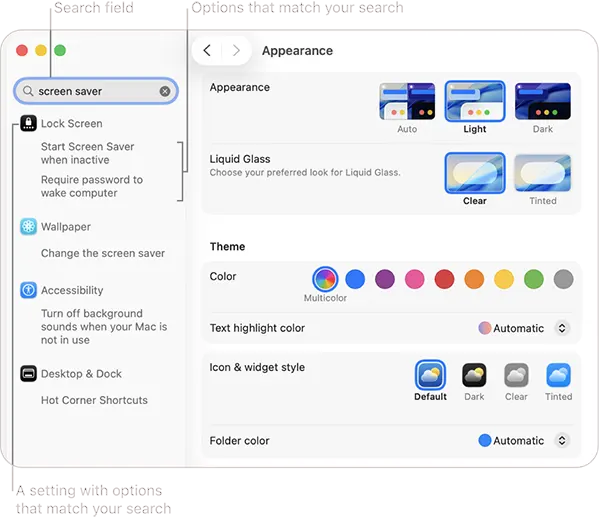Choose the Light appearance thumbnail
This screenshot has width=600, height=519.
coord(475,101)
